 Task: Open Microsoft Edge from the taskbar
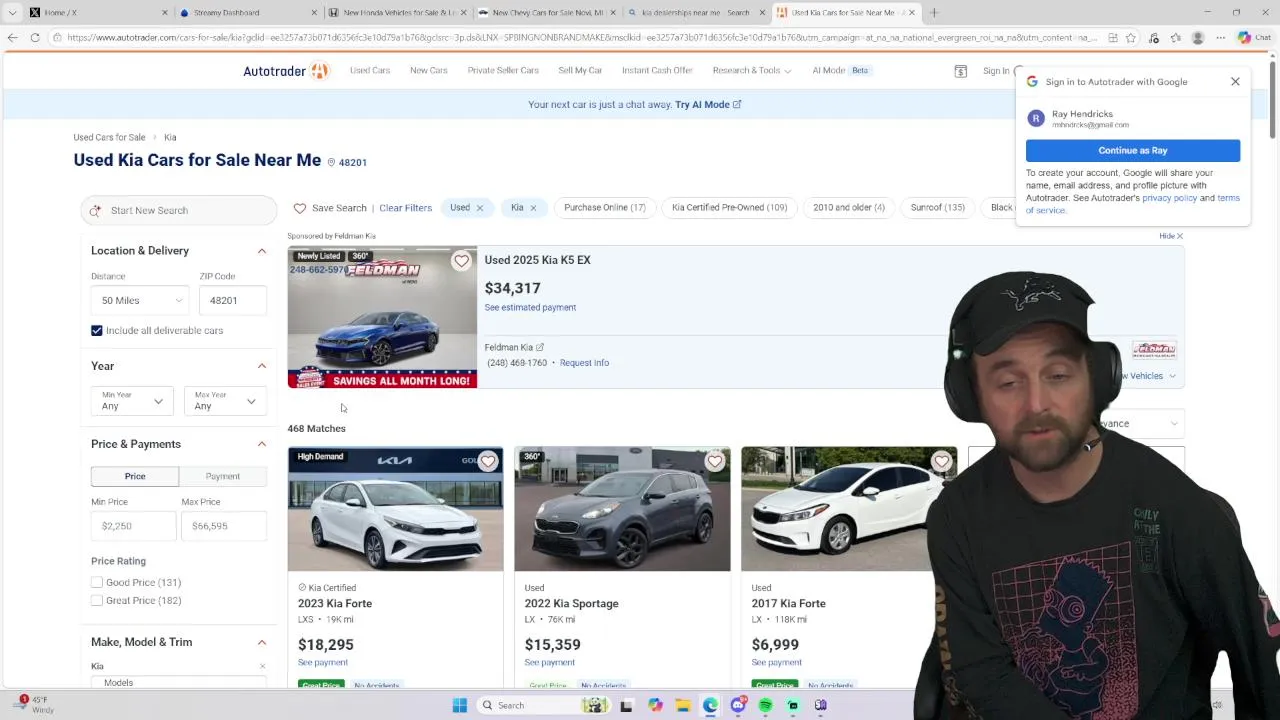point(710,705)
